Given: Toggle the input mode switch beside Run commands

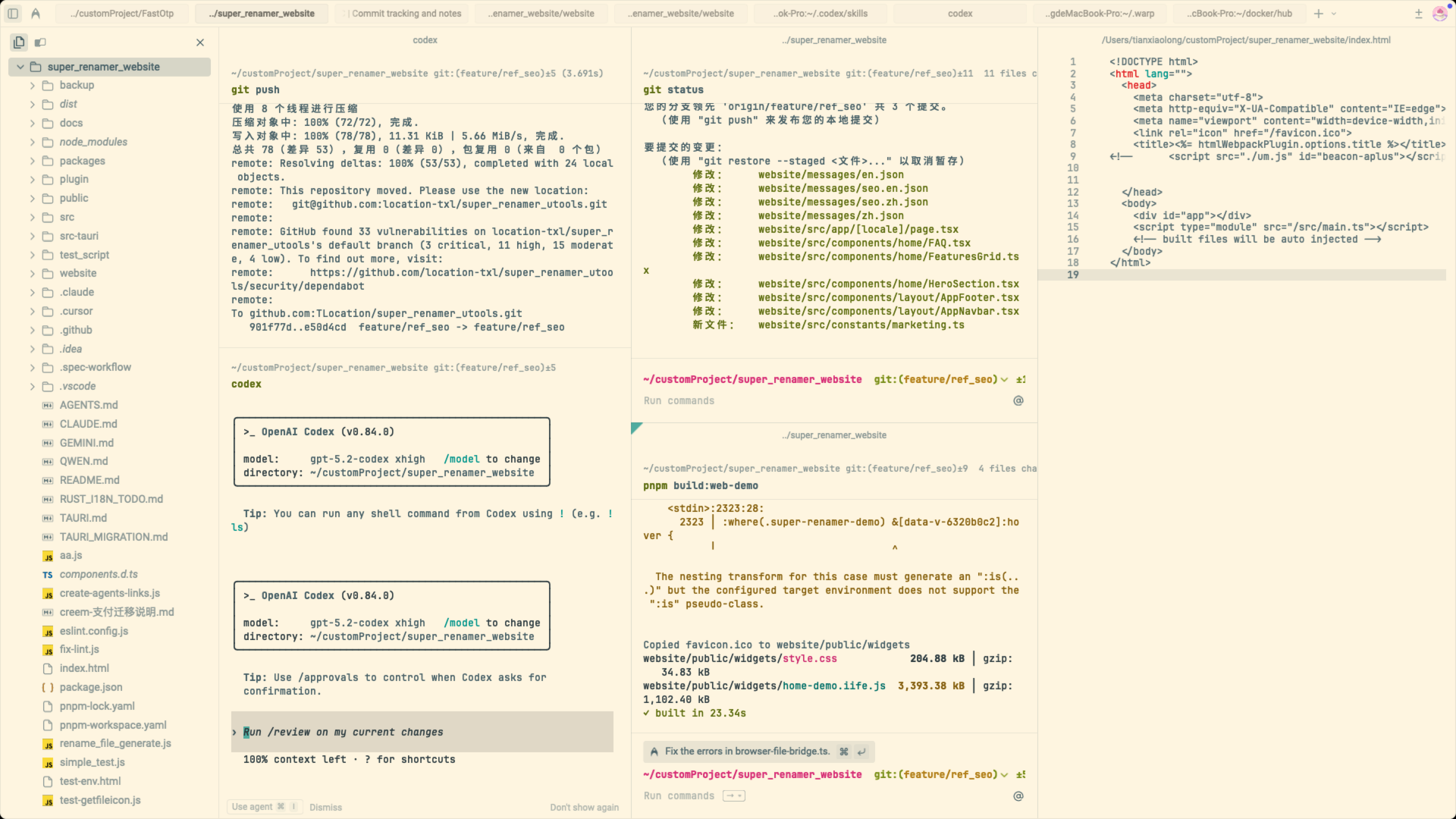Looking at the screenshot, I should (x=733, y=795).
